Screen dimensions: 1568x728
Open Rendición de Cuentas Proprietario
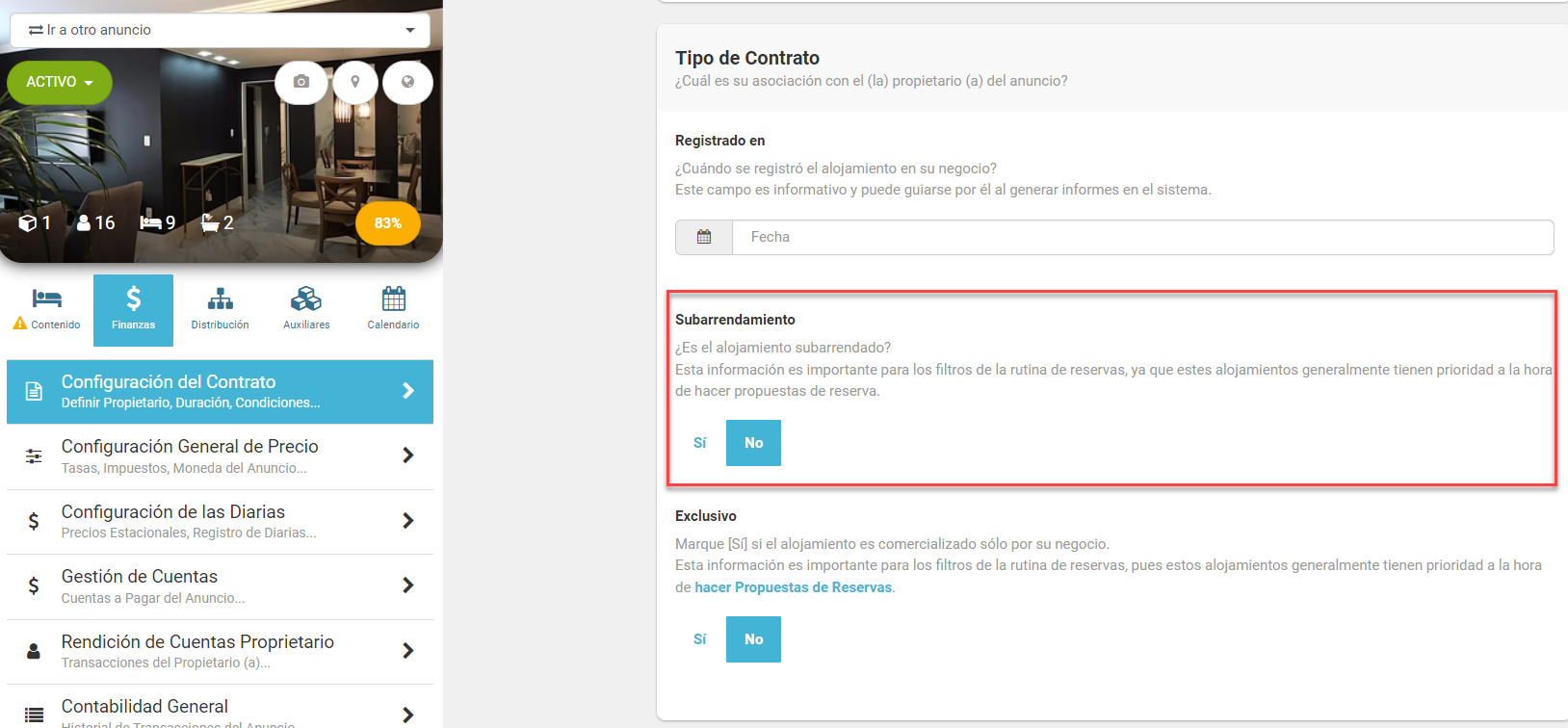pyautogui.click(x=220, y=651)
